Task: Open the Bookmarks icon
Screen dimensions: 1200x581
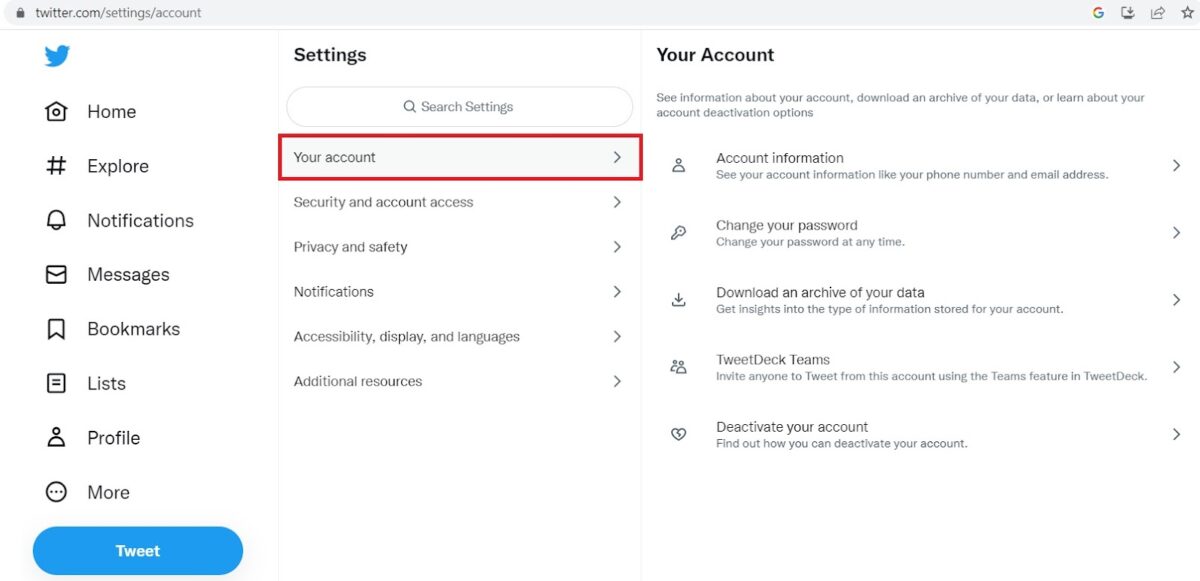Action: coord(57,329)
